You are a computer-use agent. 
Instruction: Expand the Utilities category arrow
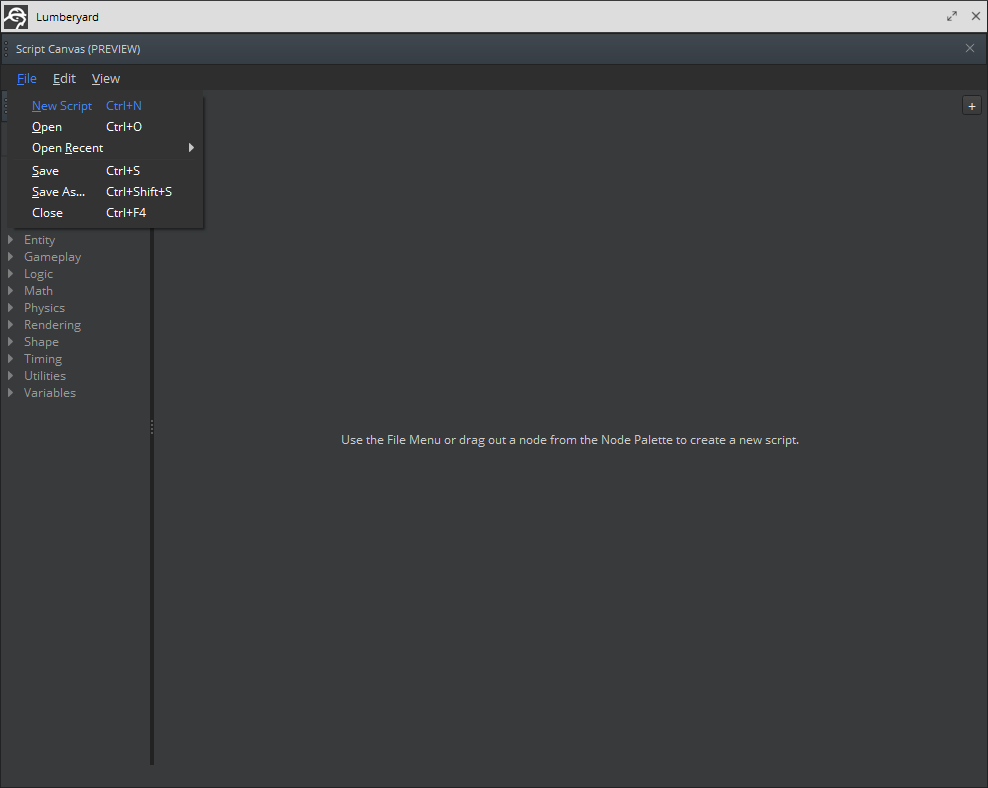coord(10,375)
